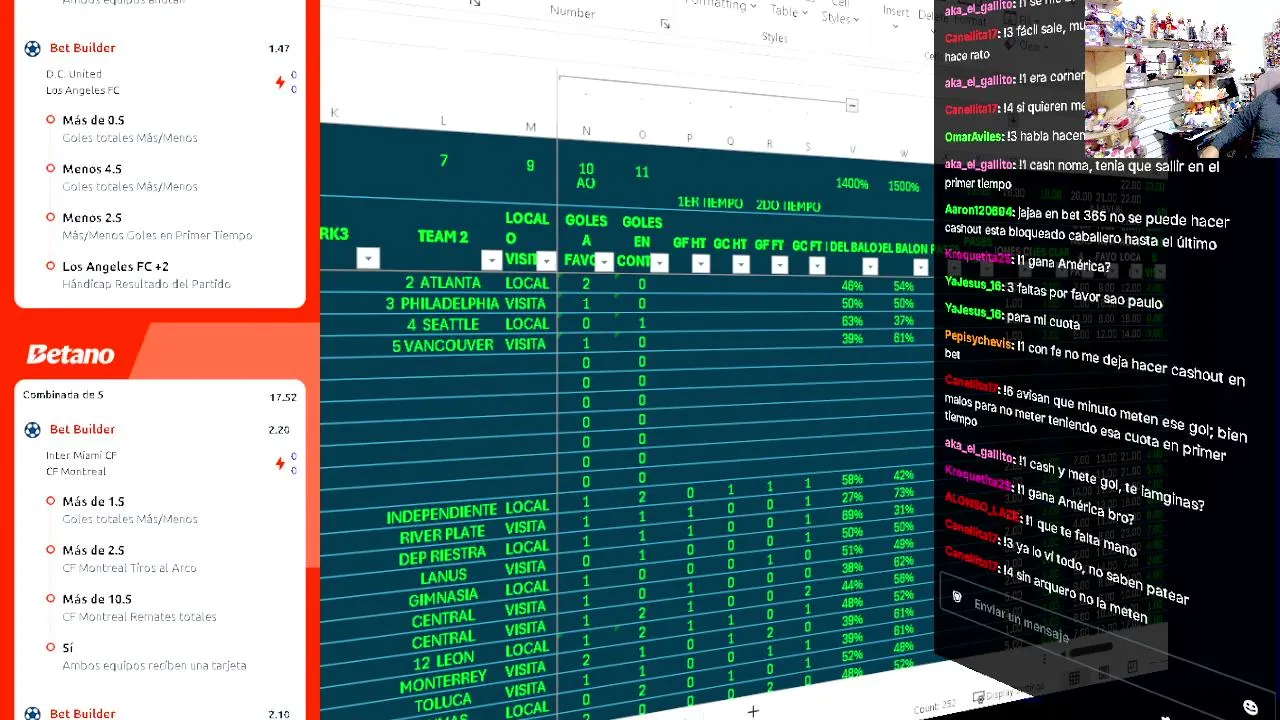Select the TOLUCA team cell
The image size is (1280, 720).
pyautogui.click(x=443, y=703)
